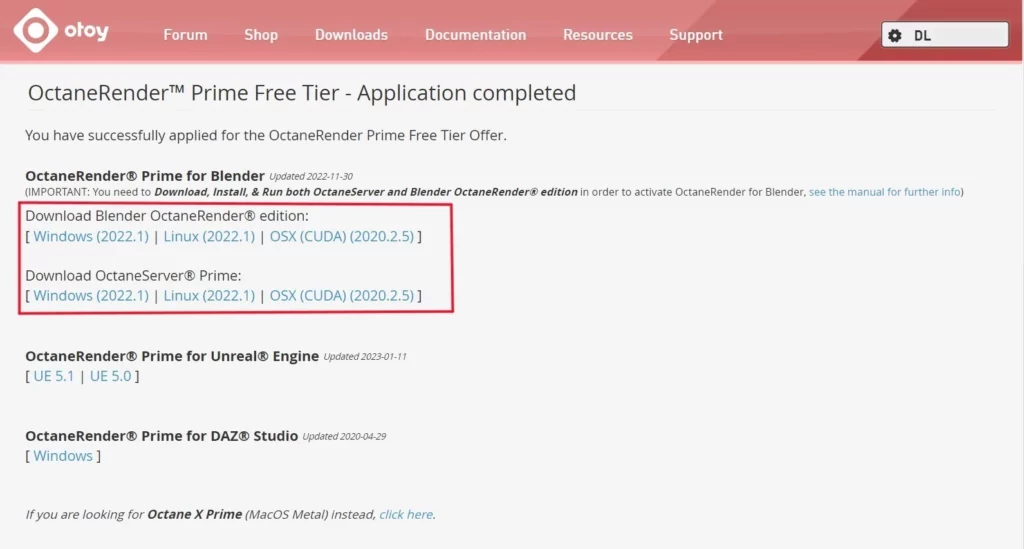Download OctaneServer Prime for Linux (2022.1)
The height and width of the screenshot is (549, 1024).
pos(209,296)
